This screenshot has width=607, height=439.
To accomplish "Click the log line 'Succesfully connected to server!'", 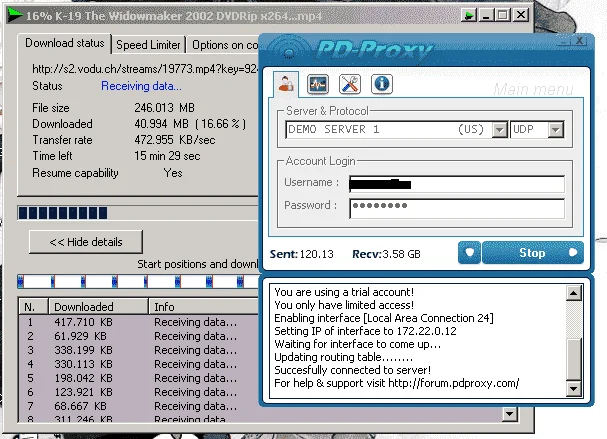I will (x=352, y=370).
